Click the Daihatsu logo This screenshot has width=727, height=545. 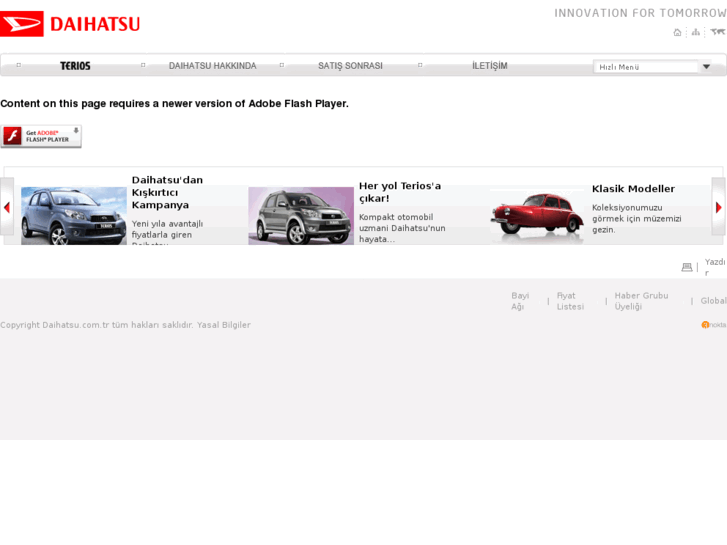coord(70,24)
